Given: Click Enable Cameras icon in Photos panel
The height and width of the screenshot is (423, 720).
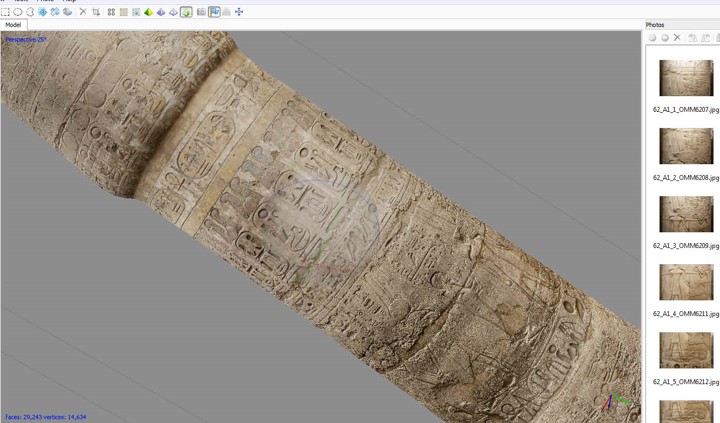Looking at the screenshot, I should (652, 38).
